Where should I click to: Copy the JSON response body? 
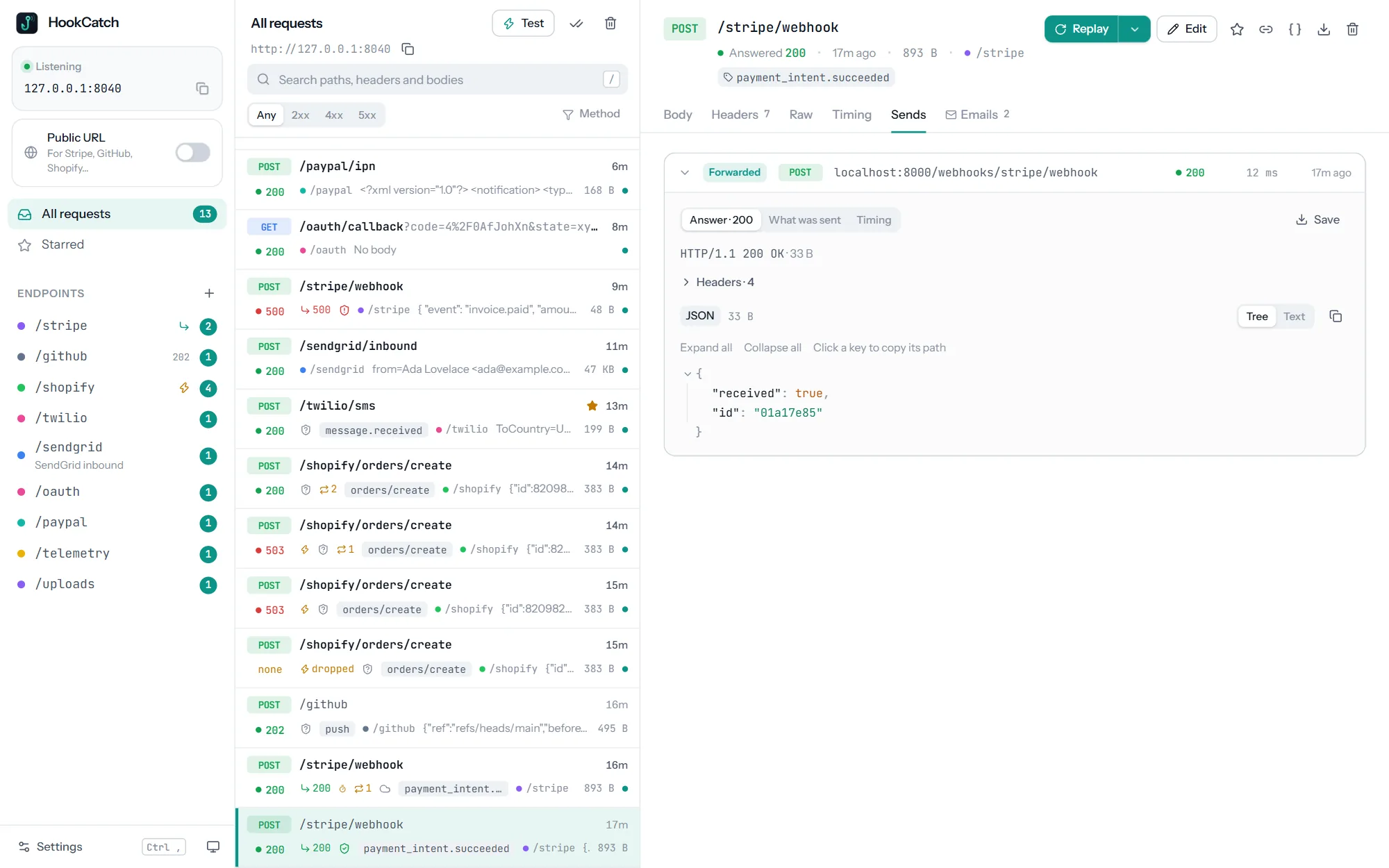pos(1336,316)
